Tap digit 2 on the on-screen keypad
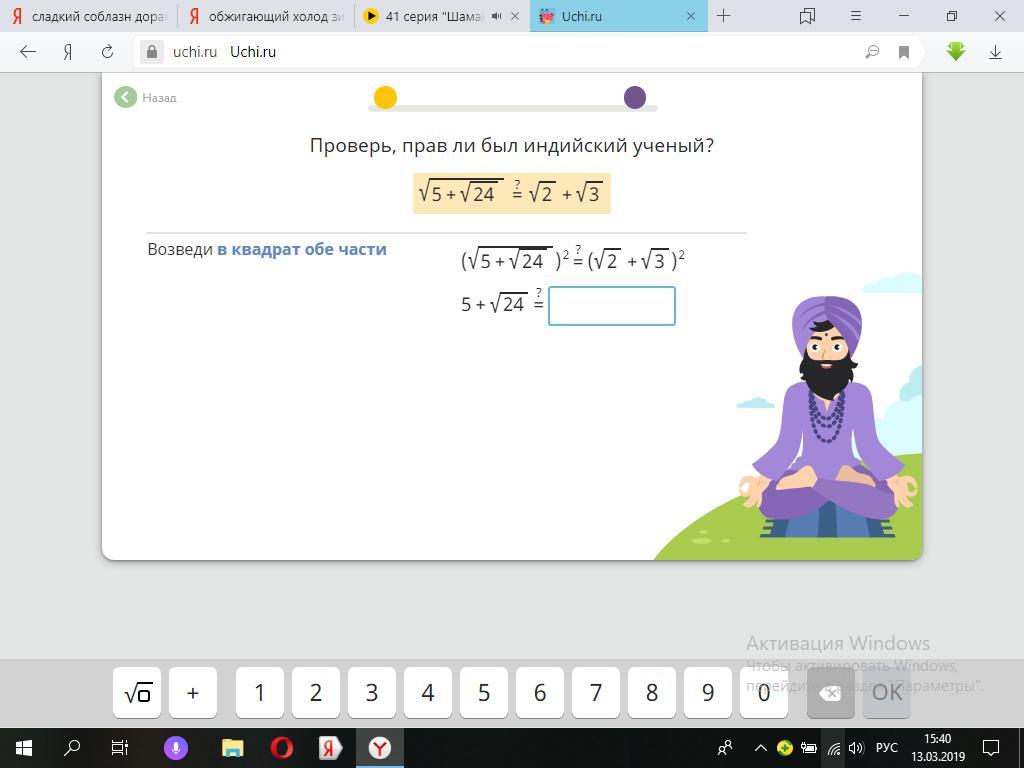The image size is (1024, 768). (x=315, y=692)
